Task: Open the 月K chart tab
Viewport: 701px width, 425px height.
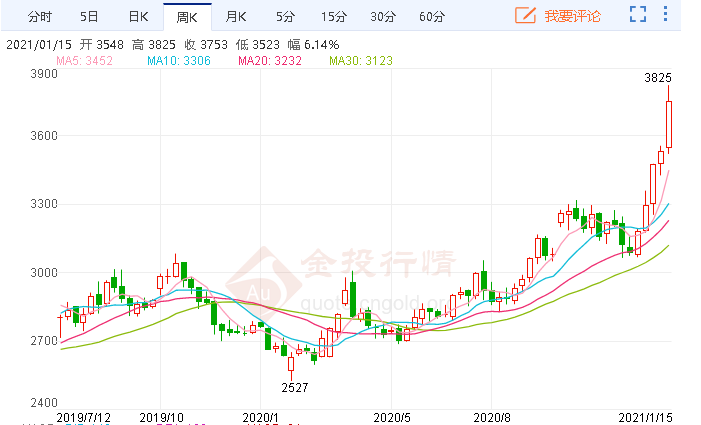Action: pyautogui.click(x=236, y=16)
